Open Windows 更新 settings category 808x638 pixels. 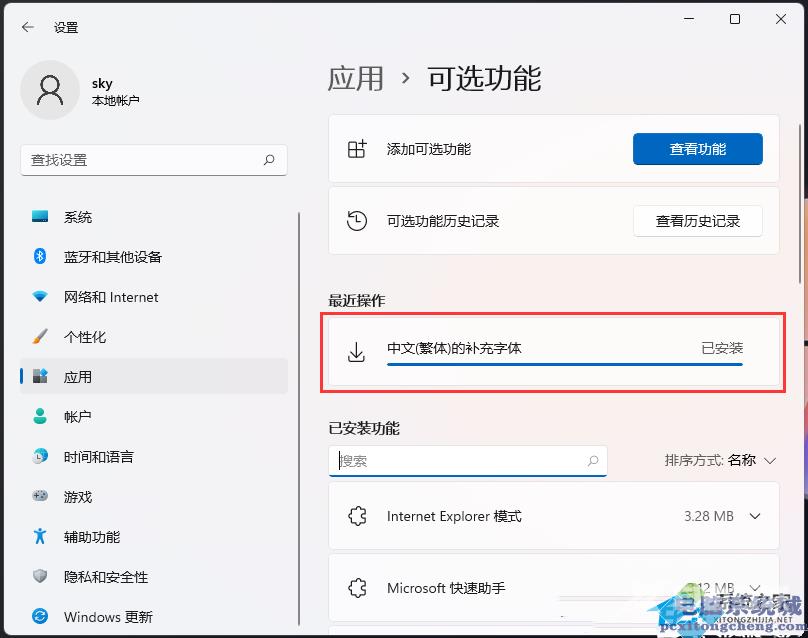click(x=154, y=616)
